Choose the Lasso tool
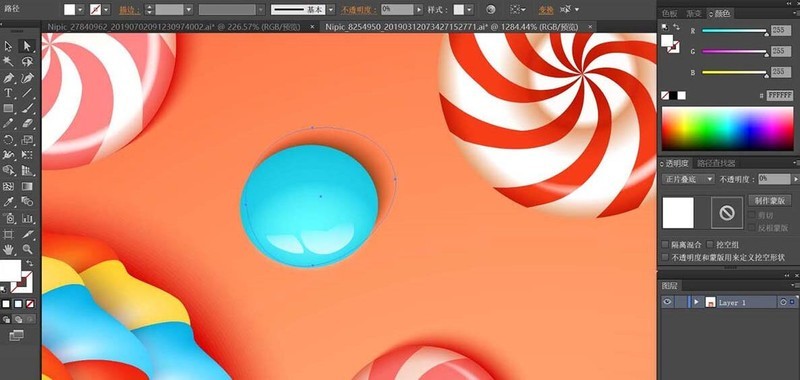The image size is (800, 380). click(28, 62)
